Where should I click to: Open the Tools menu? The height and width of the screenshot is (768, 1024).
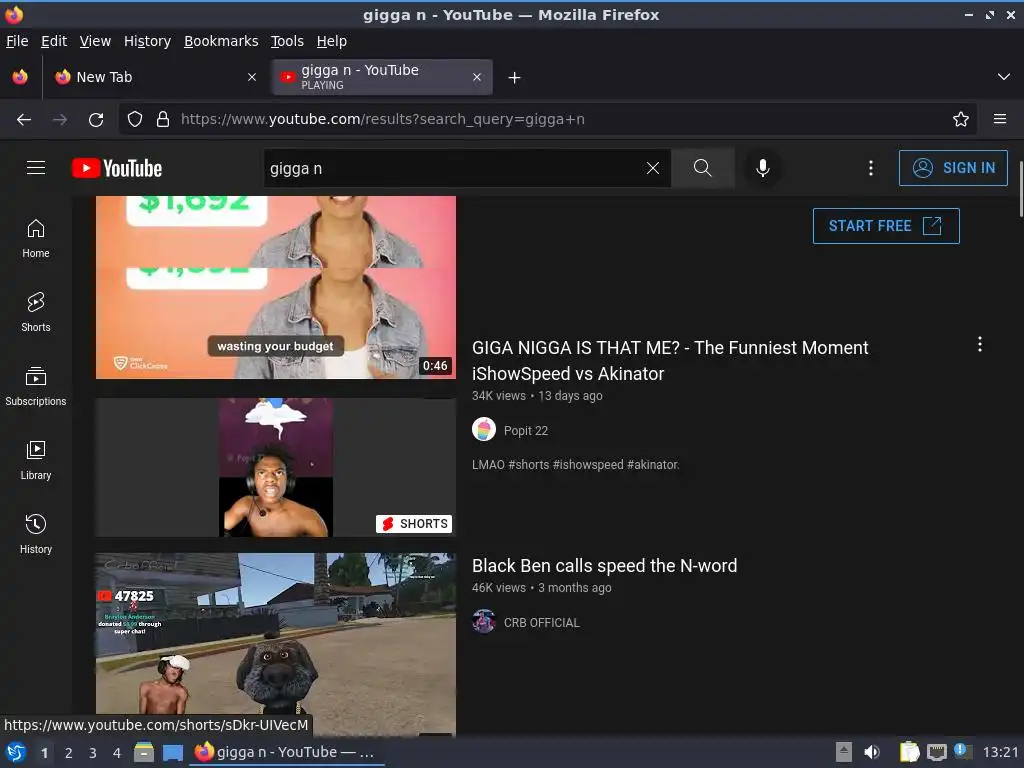point(287,41)
